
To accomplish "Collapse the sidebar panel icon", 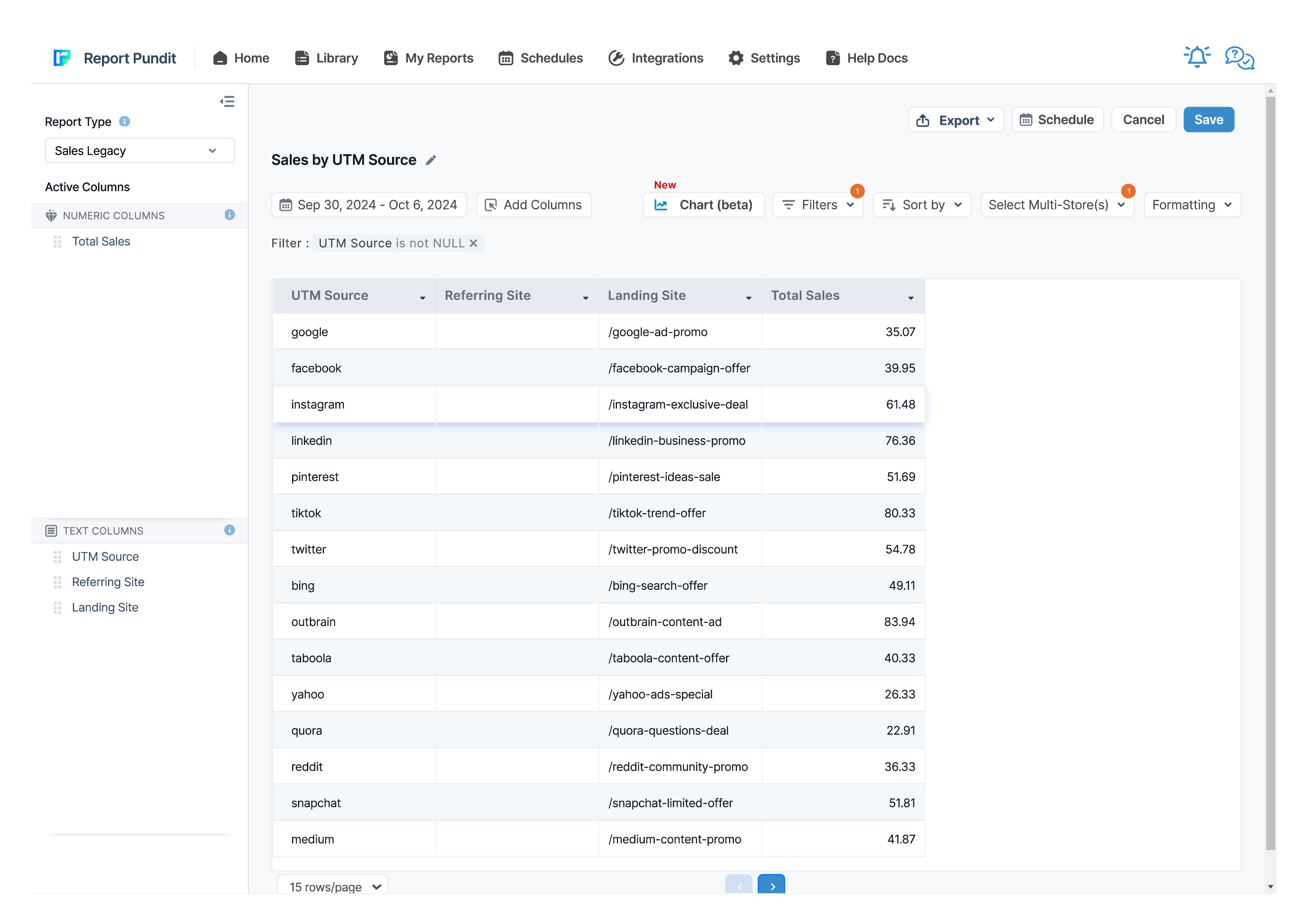I will pyautogui.click(x=227, y=101).
